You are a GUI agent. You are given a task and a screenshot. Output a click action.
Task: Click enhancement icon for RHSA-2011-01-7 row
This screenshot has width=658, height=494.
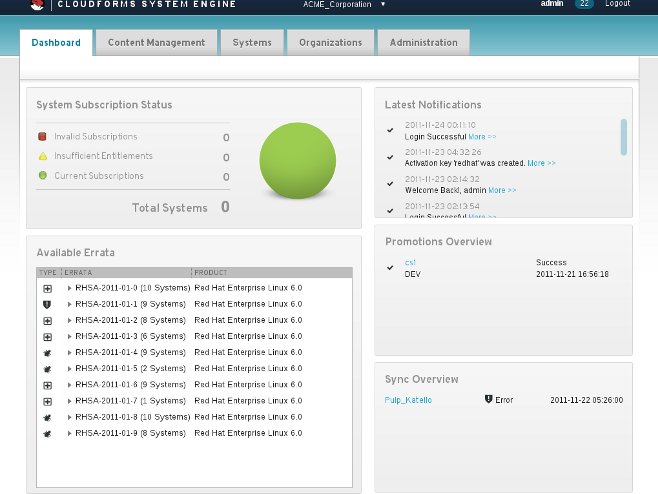(47, 402)
